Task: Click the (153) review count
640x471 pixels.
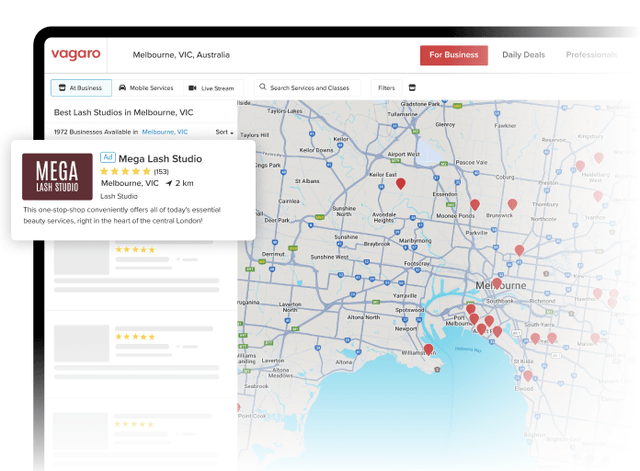Action: click(161, 171)
